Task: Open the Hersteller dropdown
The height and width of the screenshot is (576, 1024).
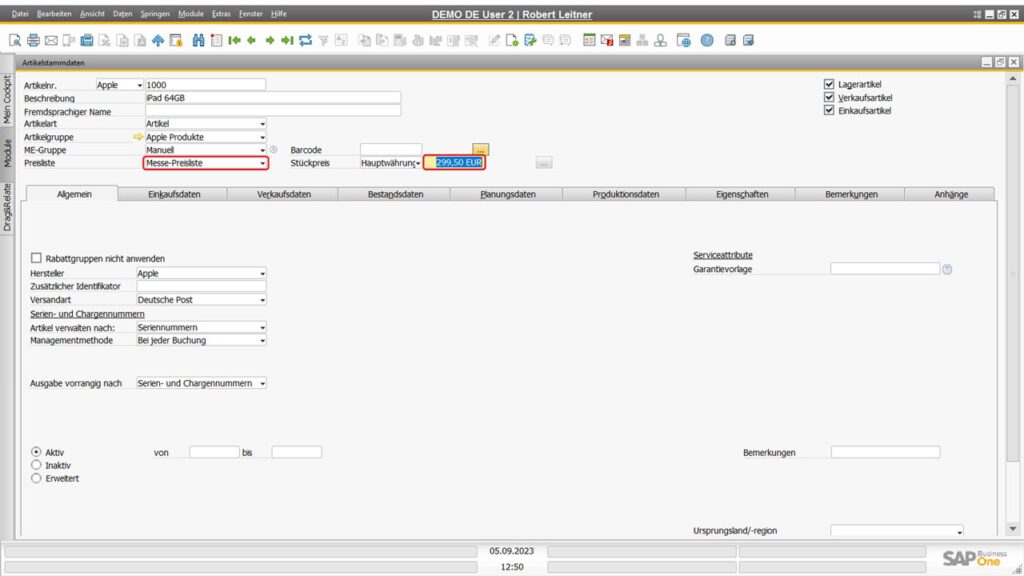Action: (x=201, y=273)
